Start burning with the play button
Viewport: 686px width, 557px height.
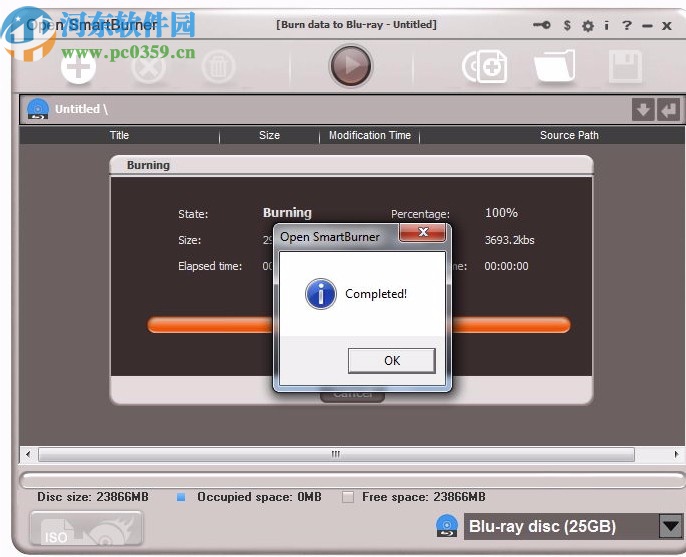coord(350,66)
